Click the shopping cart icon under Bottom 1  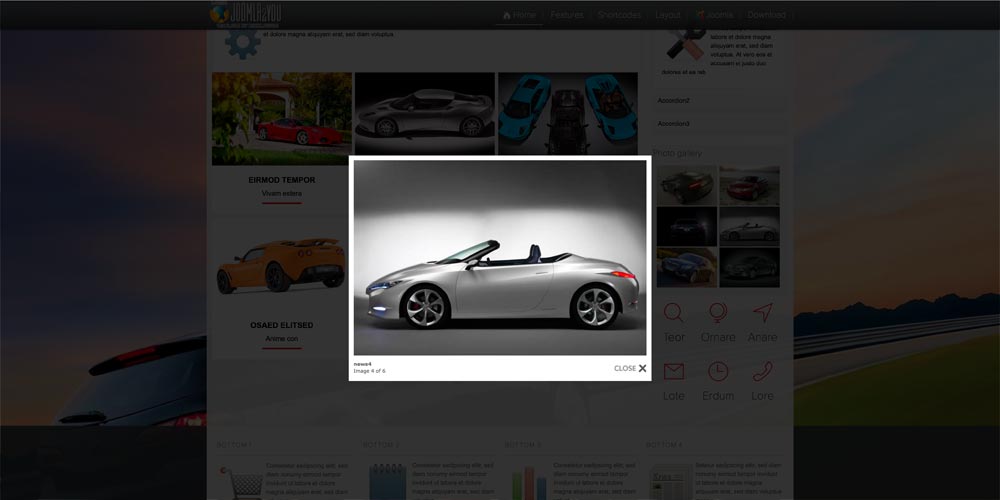pyautogui.click(x=235, y=480)
